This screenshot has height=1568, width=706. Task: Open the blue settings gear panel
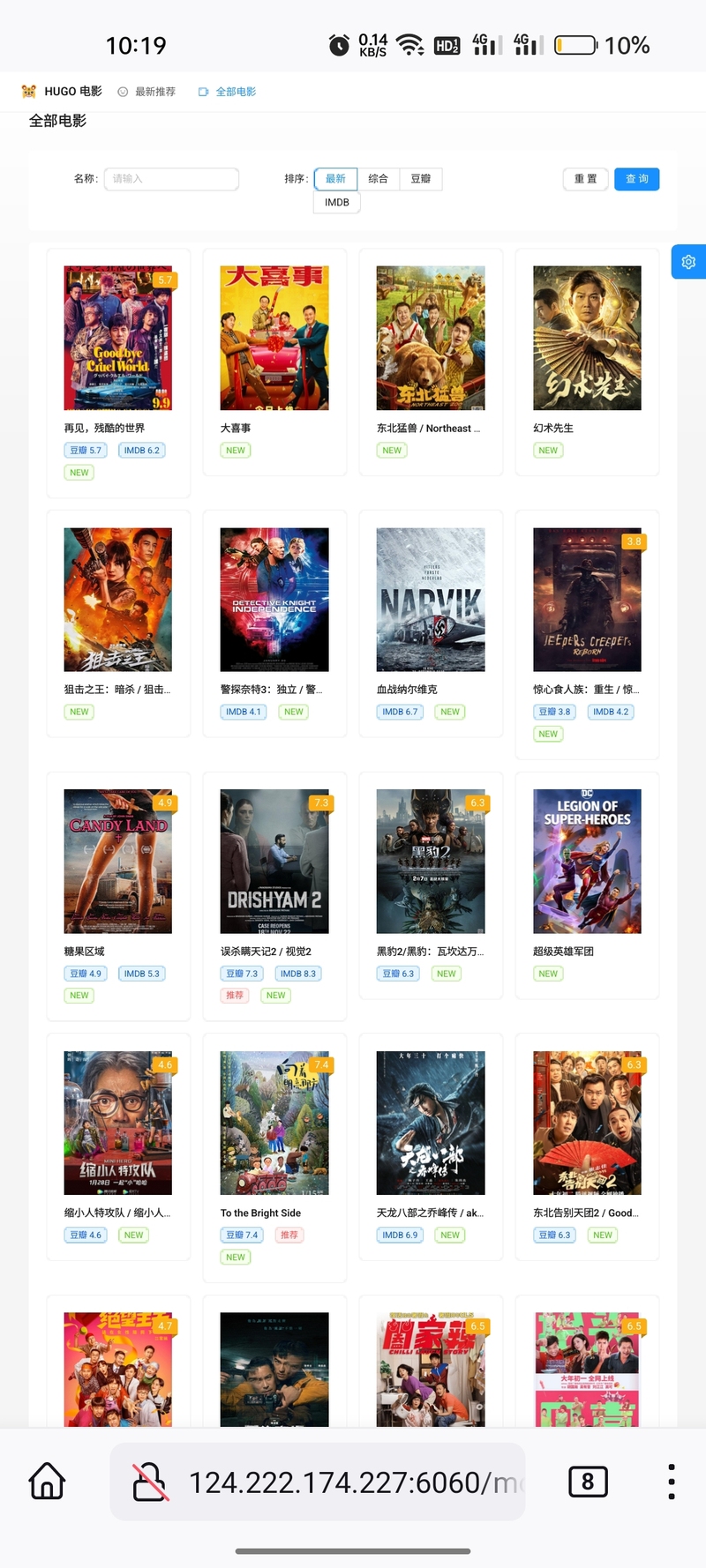[689, 262]
